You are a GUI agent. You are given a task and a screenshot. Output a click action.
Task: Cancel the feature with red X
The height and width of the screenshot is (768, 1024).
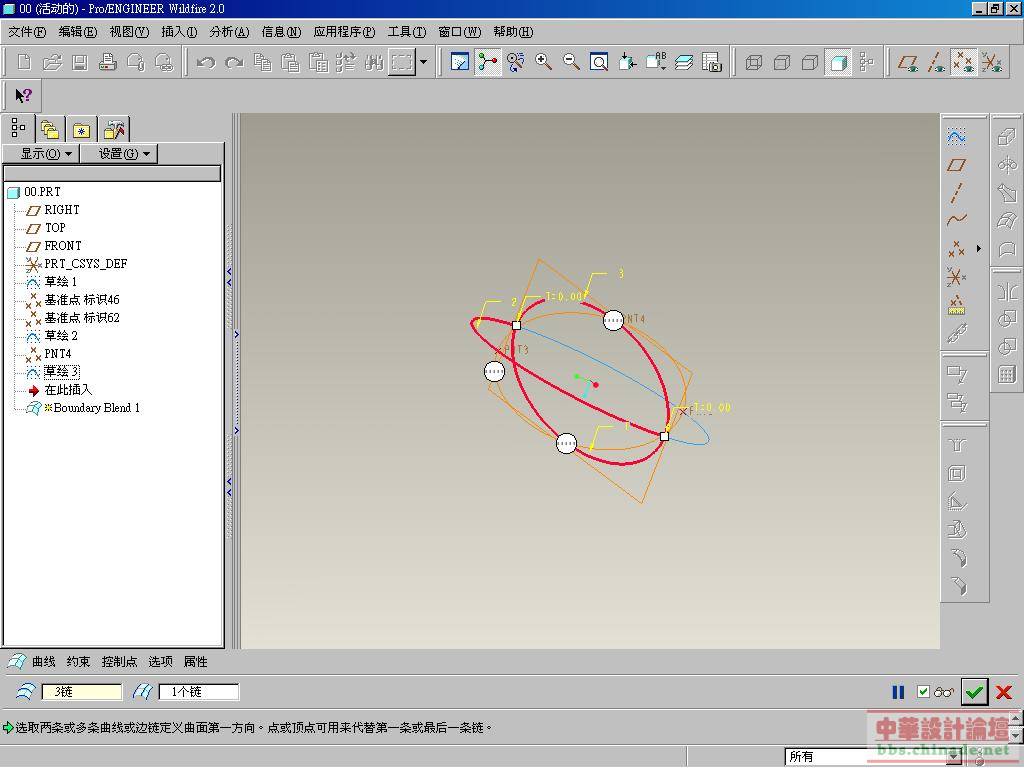[1004, 692]
